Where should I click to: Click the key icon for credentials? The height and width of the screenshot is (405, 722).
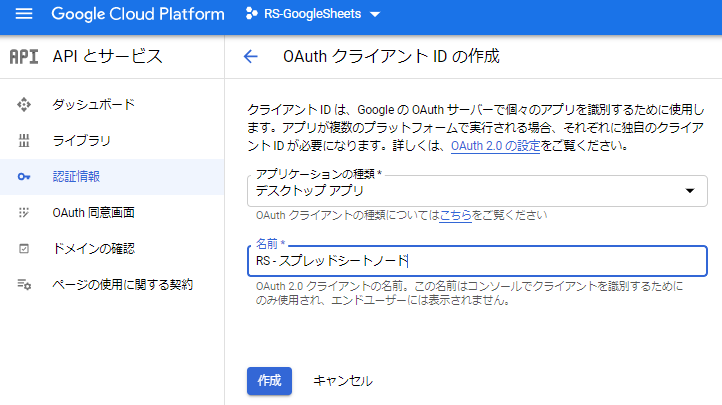coord(24,177)
